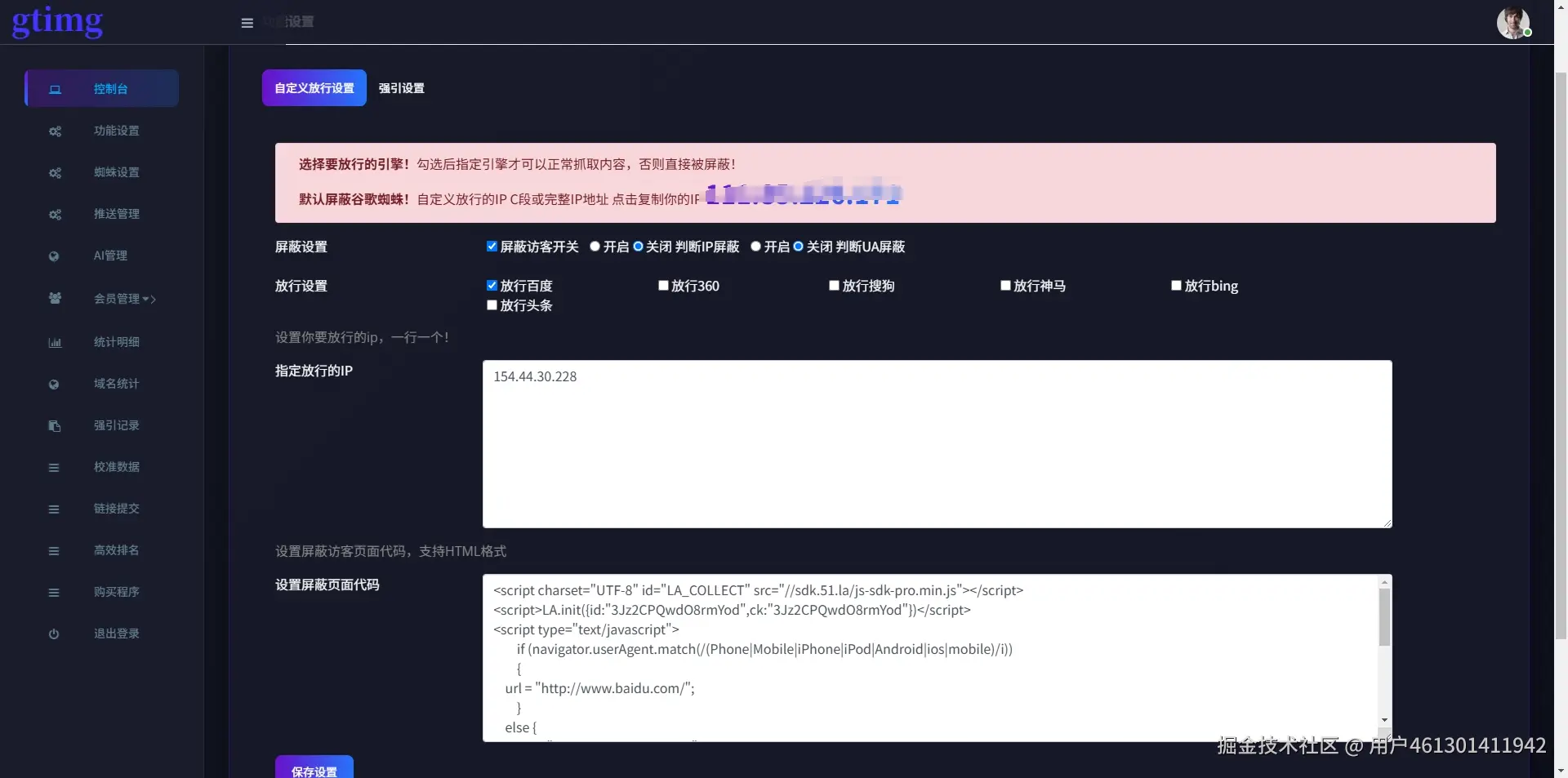Expand the 会员管理 sidebar menu
Image resolution: width=1568 pixels, height=778 pixels.
118,299
